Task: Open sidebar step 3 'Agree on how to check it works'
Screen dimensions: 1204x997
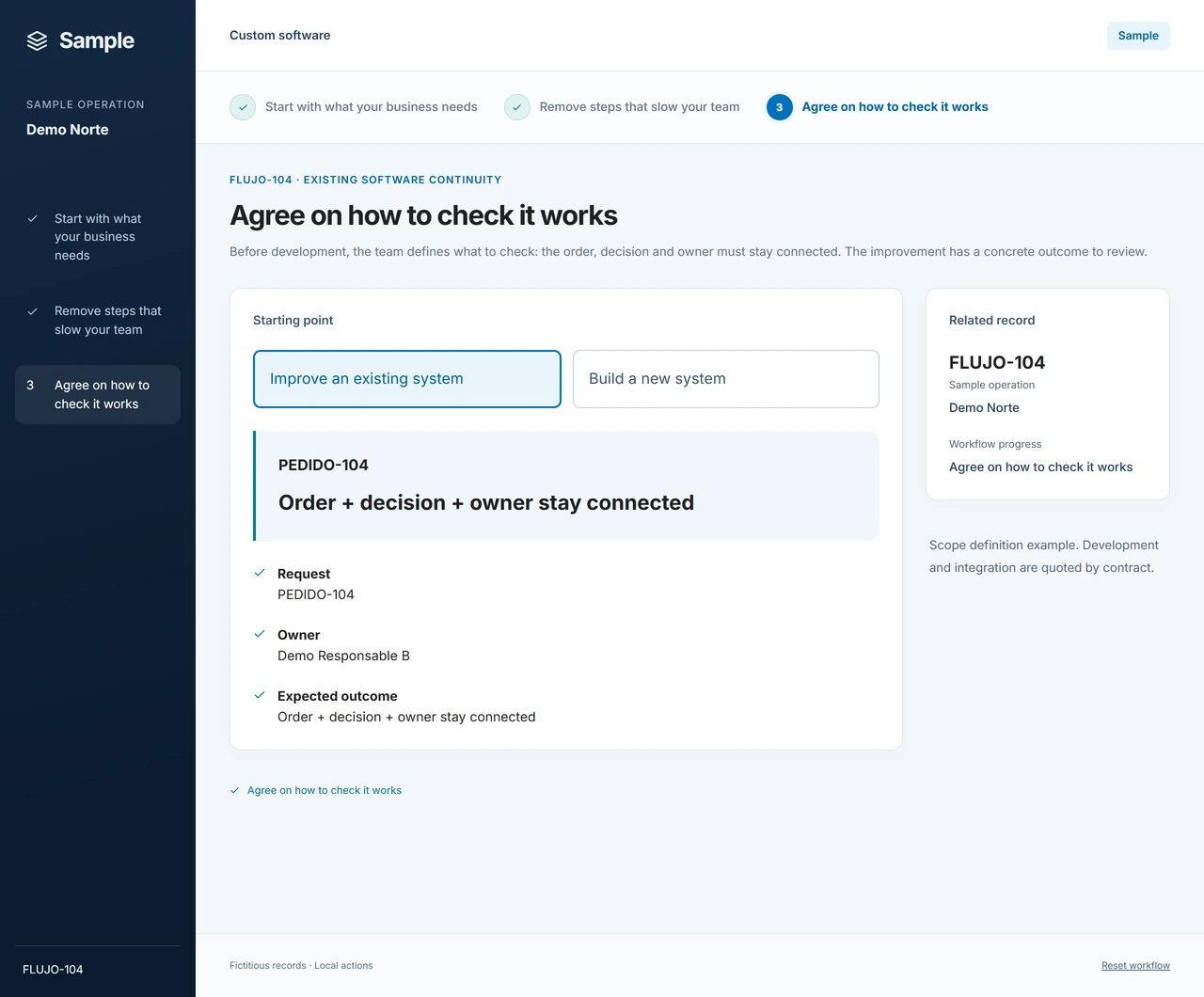Action: [98, 394]
